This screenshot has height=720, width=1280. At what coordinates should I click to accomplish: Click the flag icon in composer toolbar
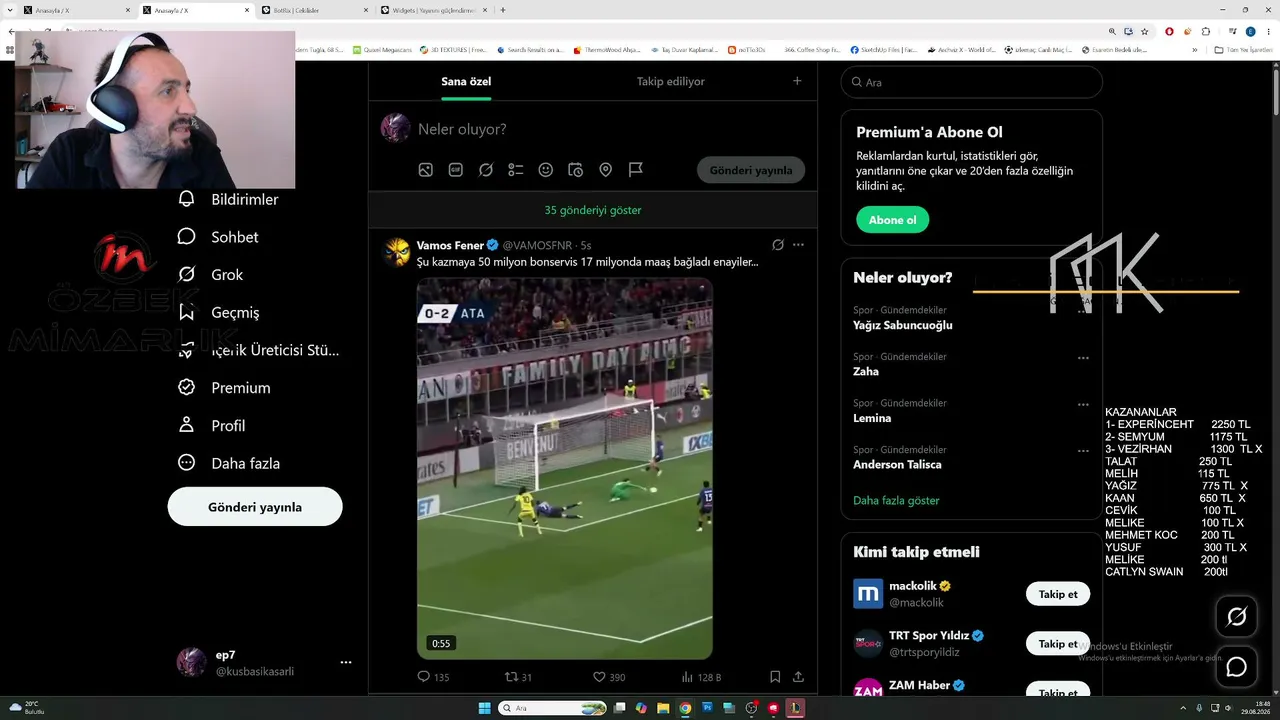[636, 170]
